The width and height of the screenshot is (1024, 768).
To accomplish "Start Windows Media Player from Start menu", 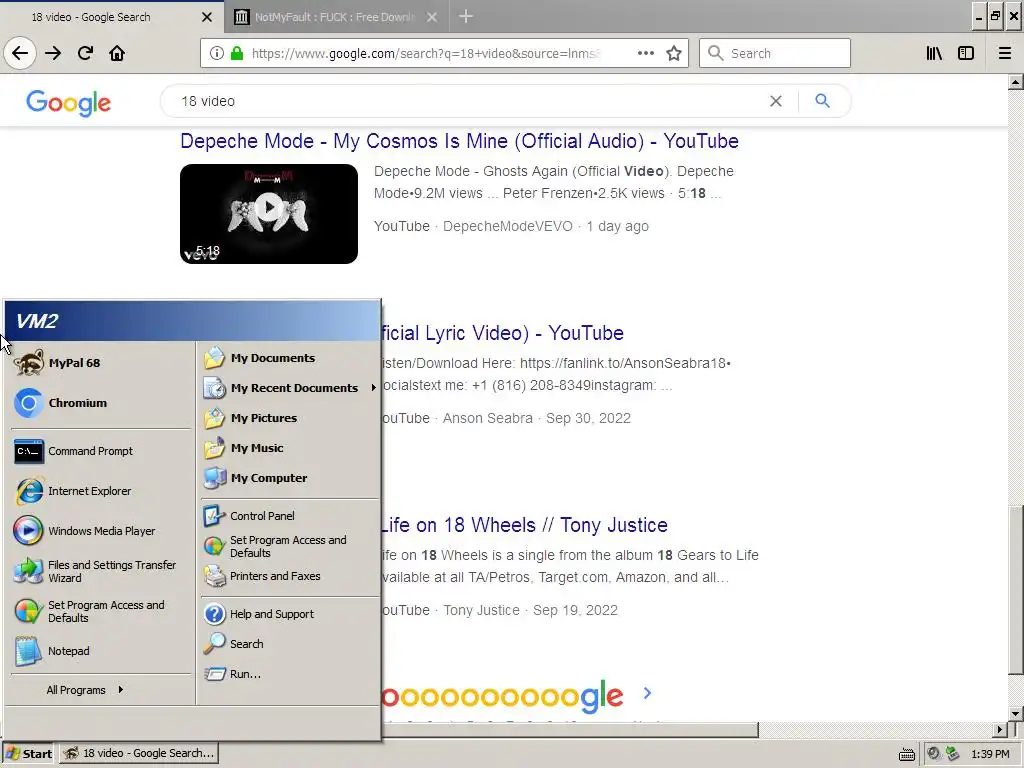I will coord(100,531).
